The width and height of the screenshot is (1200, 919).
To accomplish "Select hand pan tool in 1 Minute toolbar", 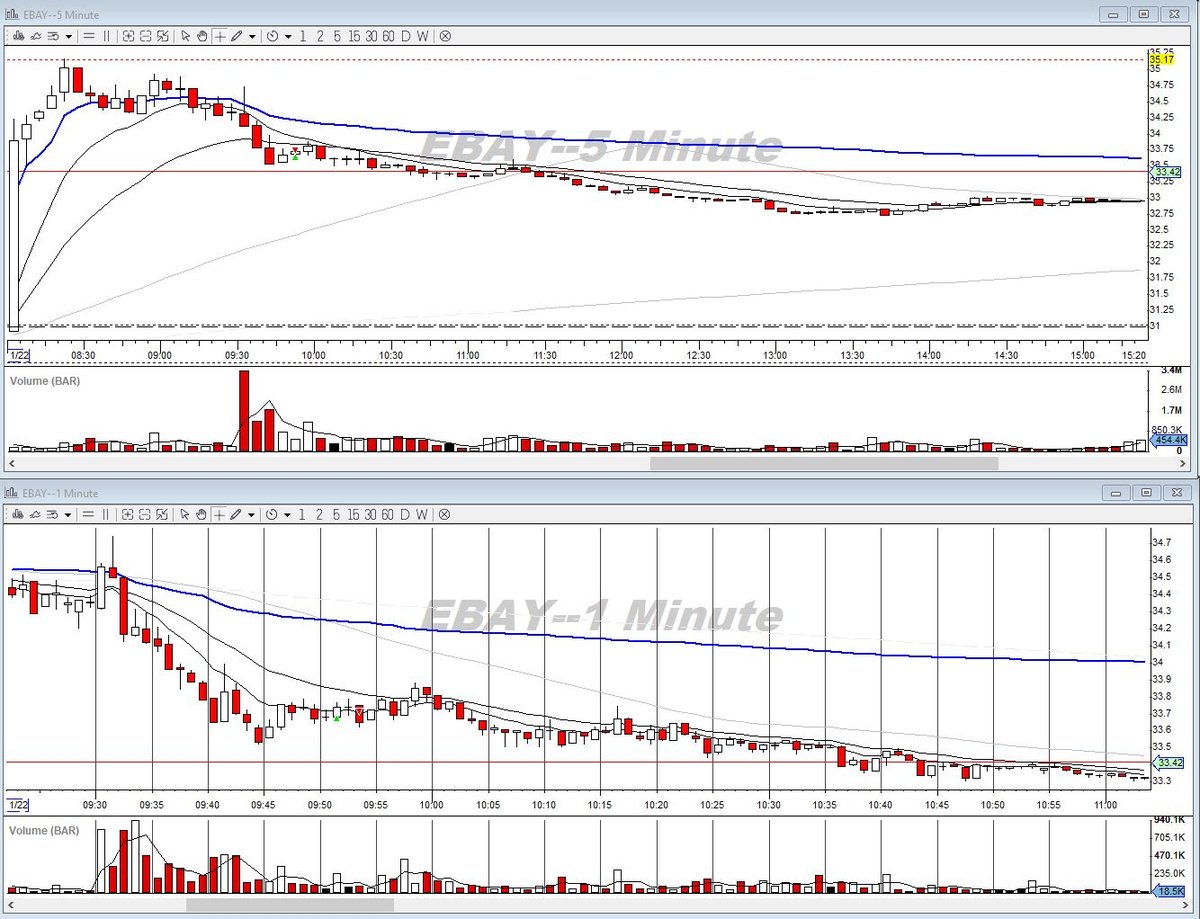I will click(202, 514).
